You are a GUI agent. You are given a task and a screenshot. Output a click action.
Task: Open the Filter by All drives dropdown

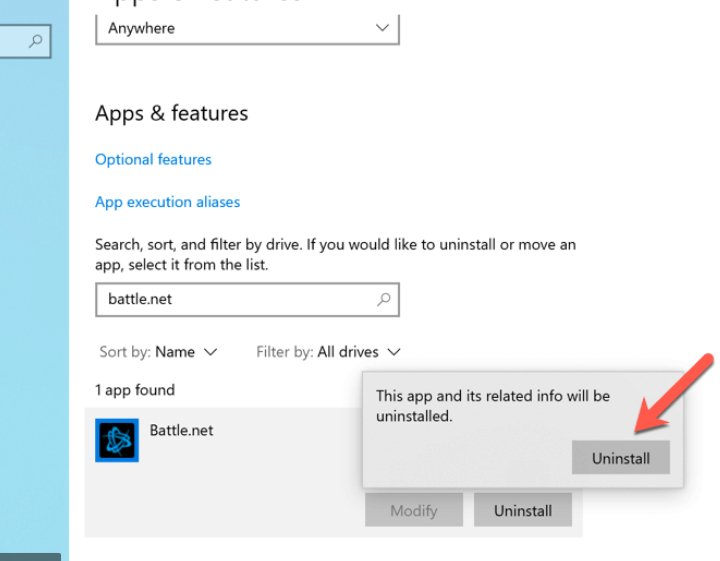coord(328,352)
